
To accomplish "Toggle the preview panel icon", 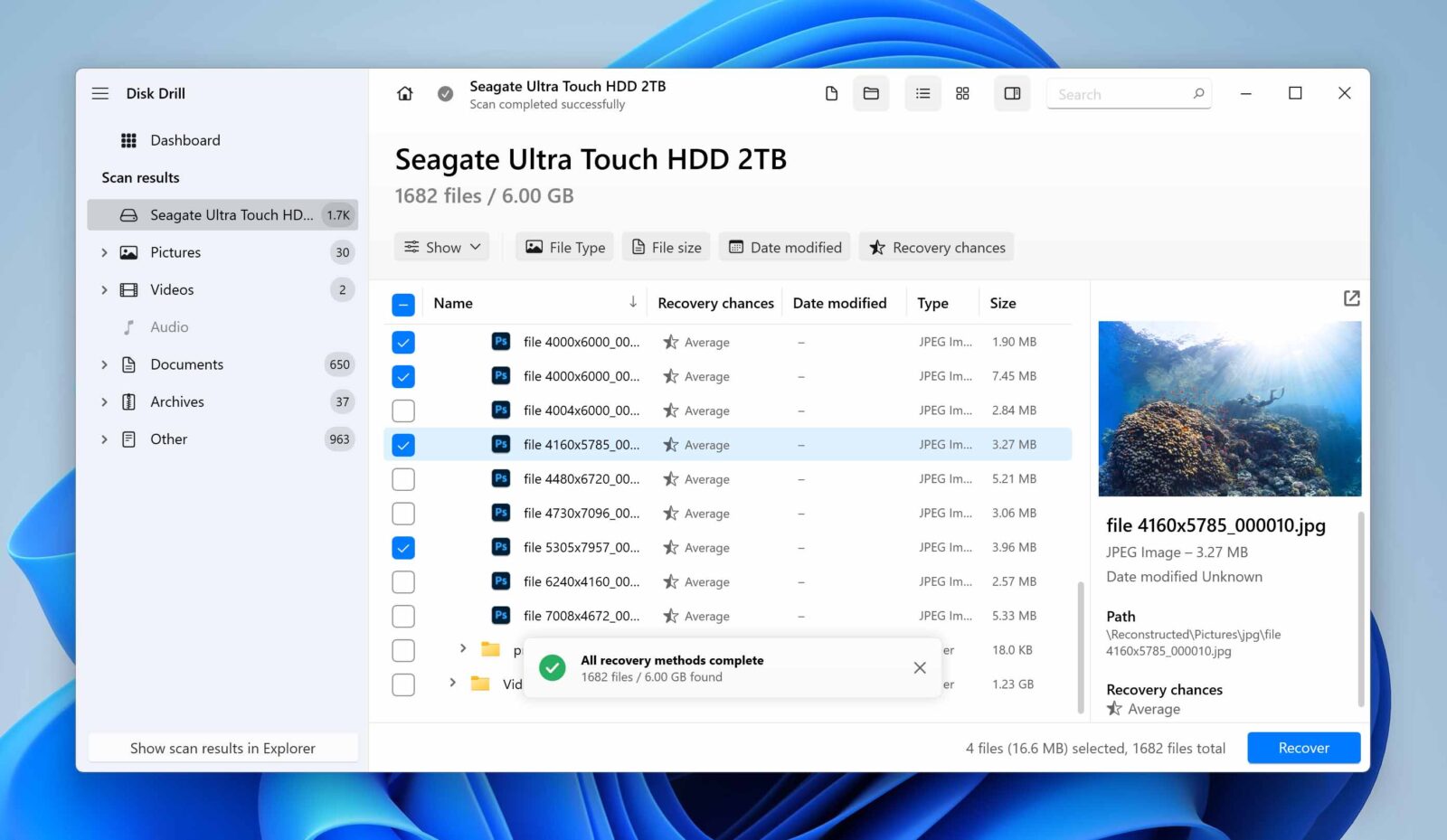I will (1012, 93).
